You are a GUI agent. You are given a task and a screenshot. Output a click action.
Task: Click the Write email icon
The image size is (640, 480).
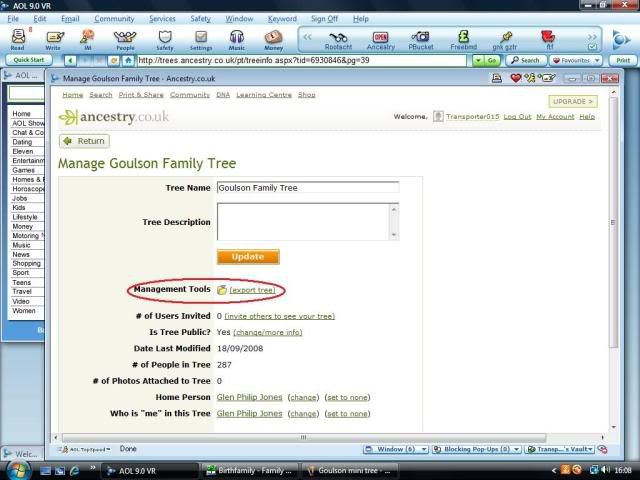(53, 40)
